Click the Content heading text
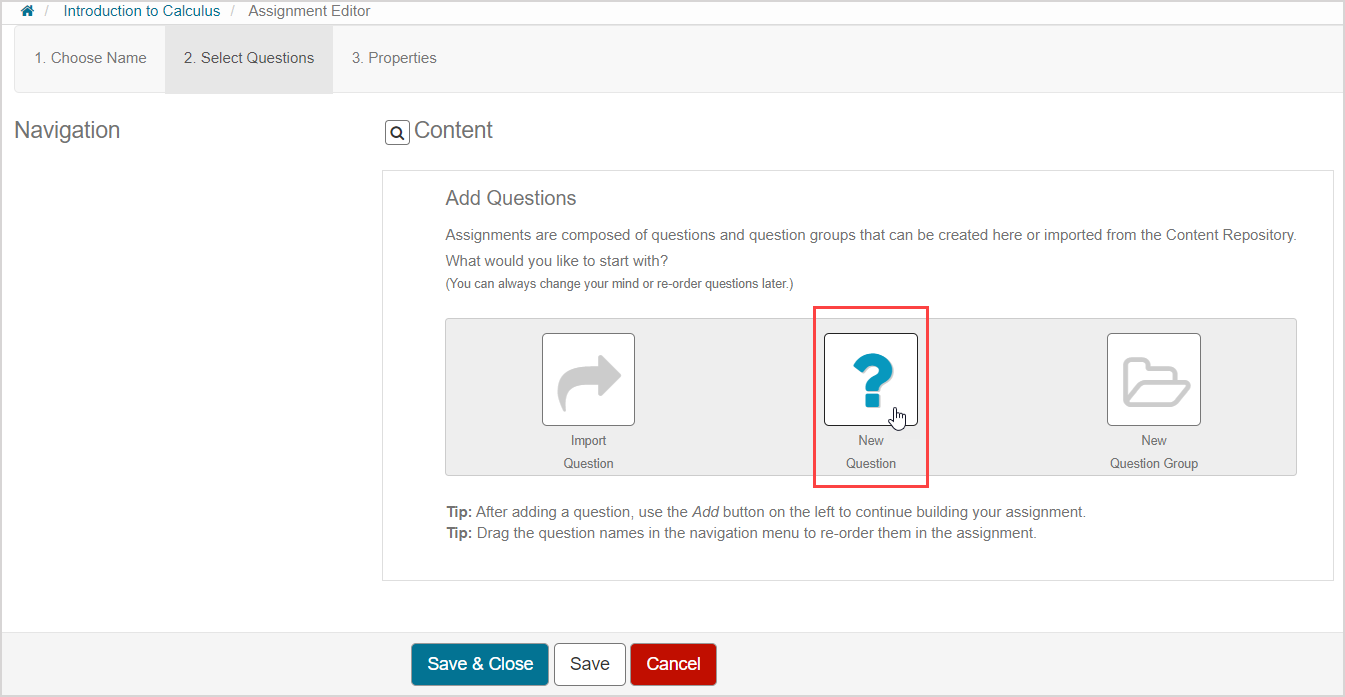Viewport: 1345px width, 697px height. [x=453, y=130]
